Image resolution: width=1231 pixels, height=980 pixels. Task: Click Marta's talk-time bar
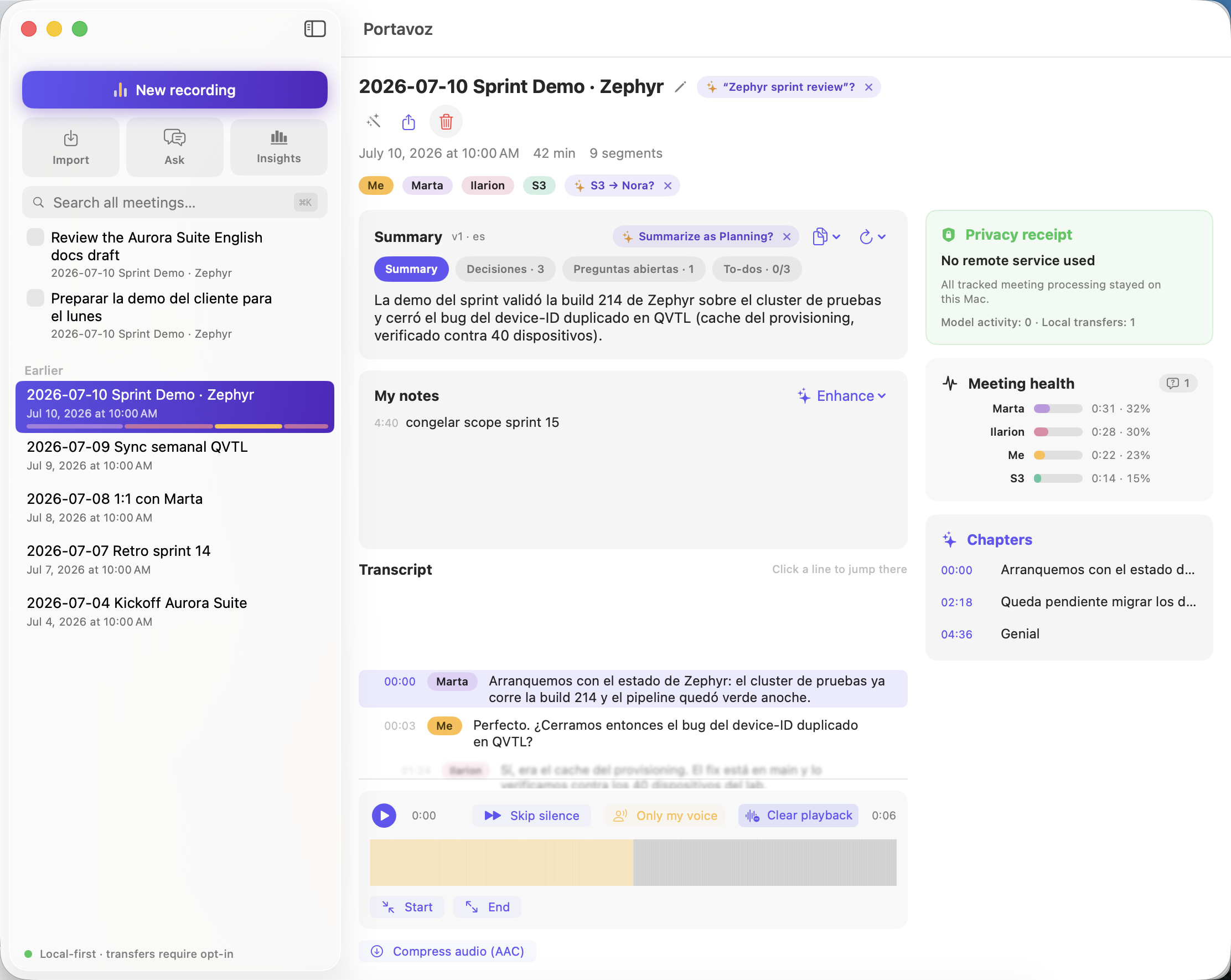point(1058,409)
